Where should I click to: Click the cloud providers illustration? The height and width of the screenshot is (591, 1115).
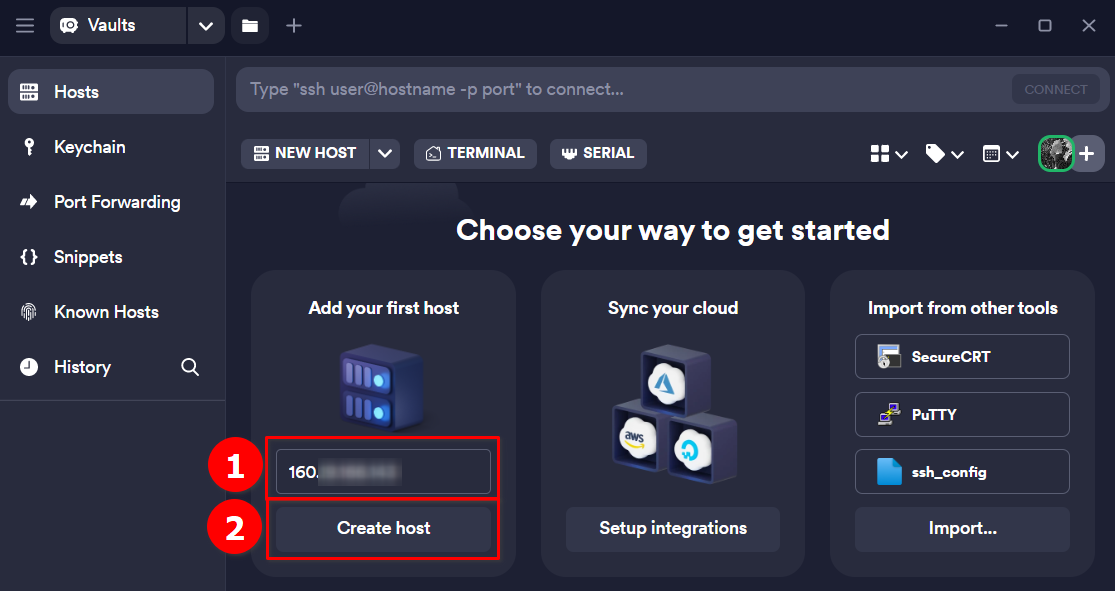[673, 415]
